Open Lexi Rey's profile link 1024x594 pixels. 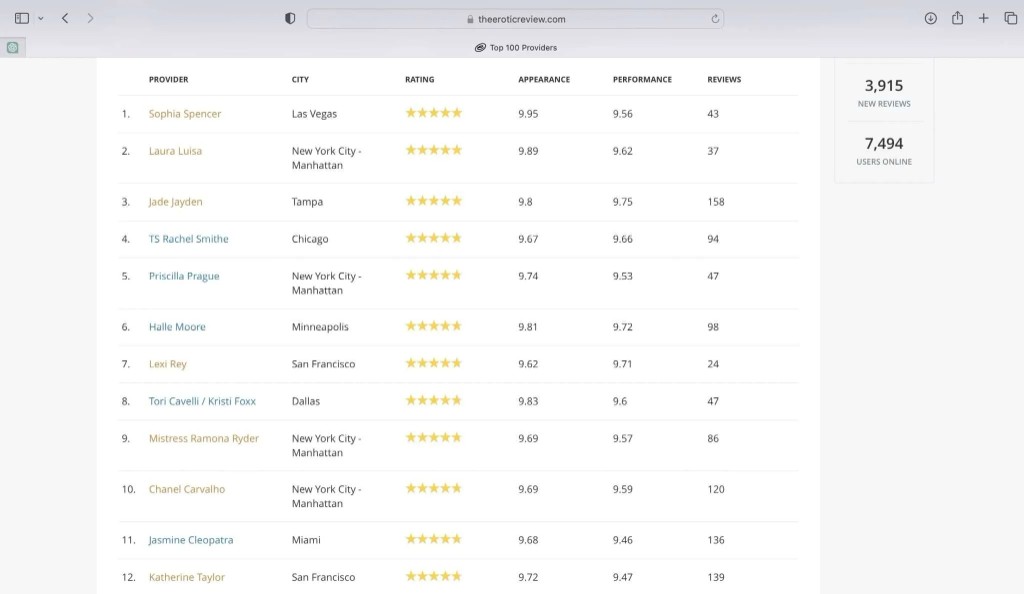(x=167, y=364)
